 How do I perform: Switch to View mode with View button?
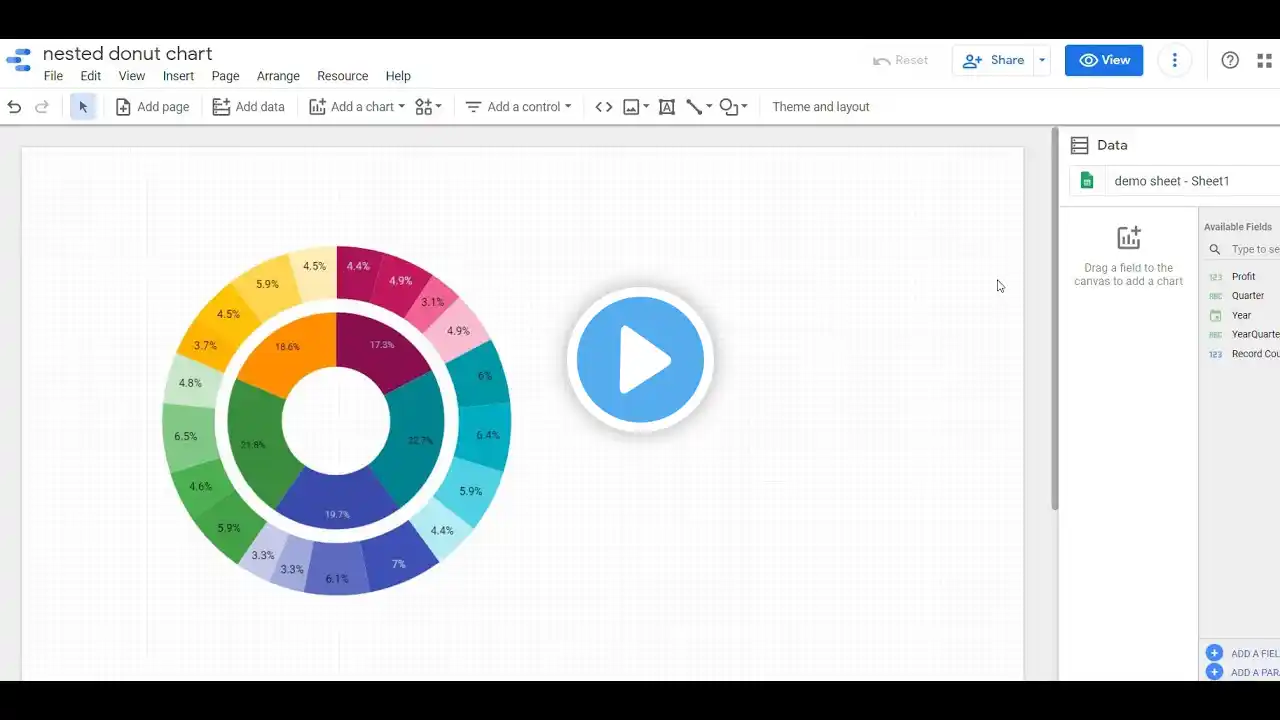coord(1104,60)
